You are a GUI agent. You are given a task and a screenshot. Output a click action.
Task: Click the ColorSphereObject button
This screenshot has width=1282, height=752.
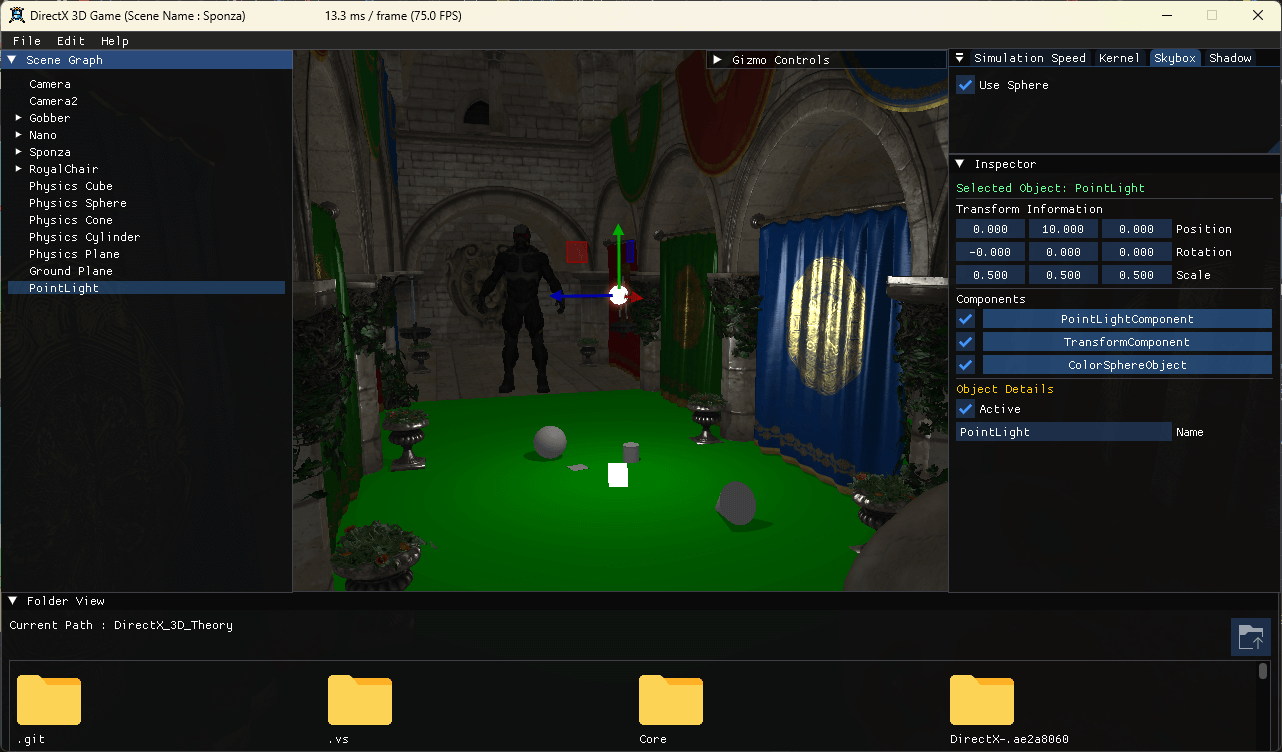[1126, 365]
